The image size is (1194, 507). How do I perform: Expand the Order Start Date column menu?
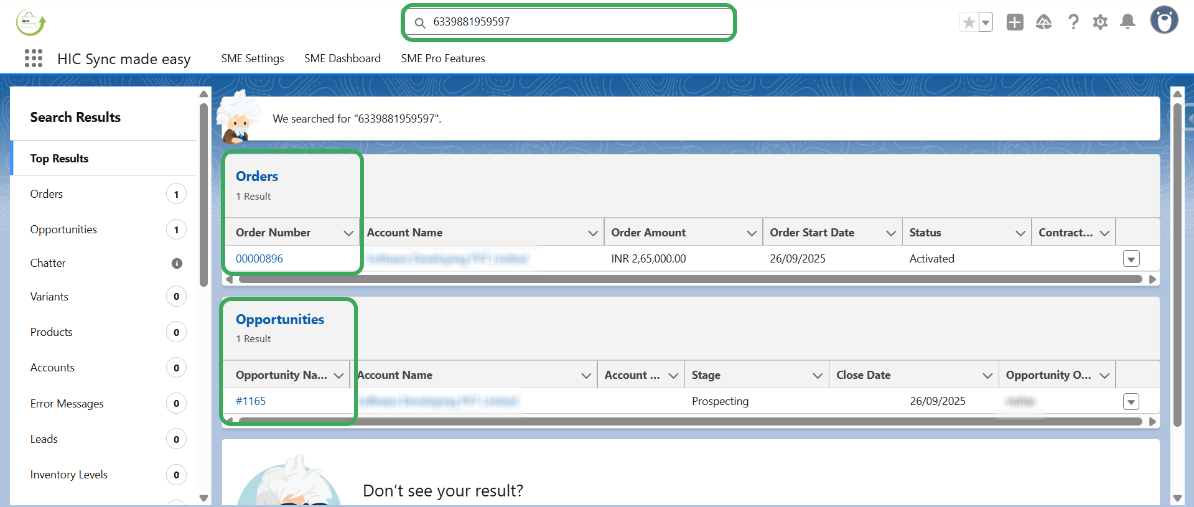tap(890, 233)
